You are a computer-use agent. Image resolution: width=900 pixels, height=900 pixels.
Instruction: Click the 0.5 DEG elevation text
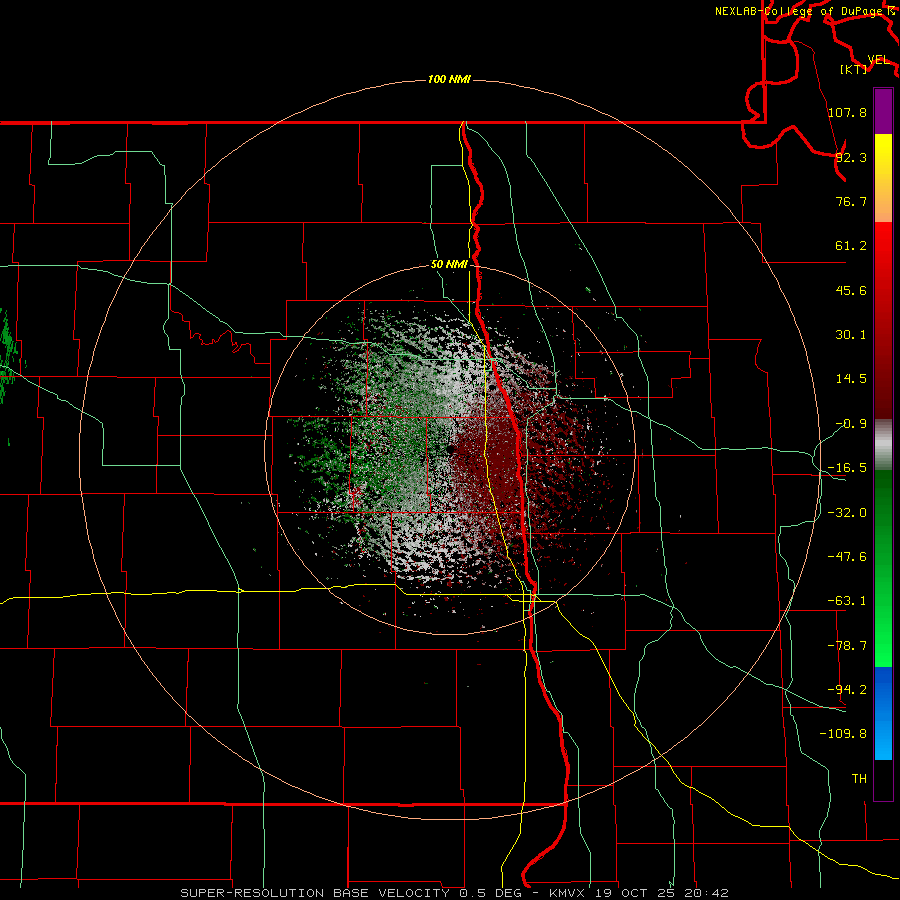(490, 893)
